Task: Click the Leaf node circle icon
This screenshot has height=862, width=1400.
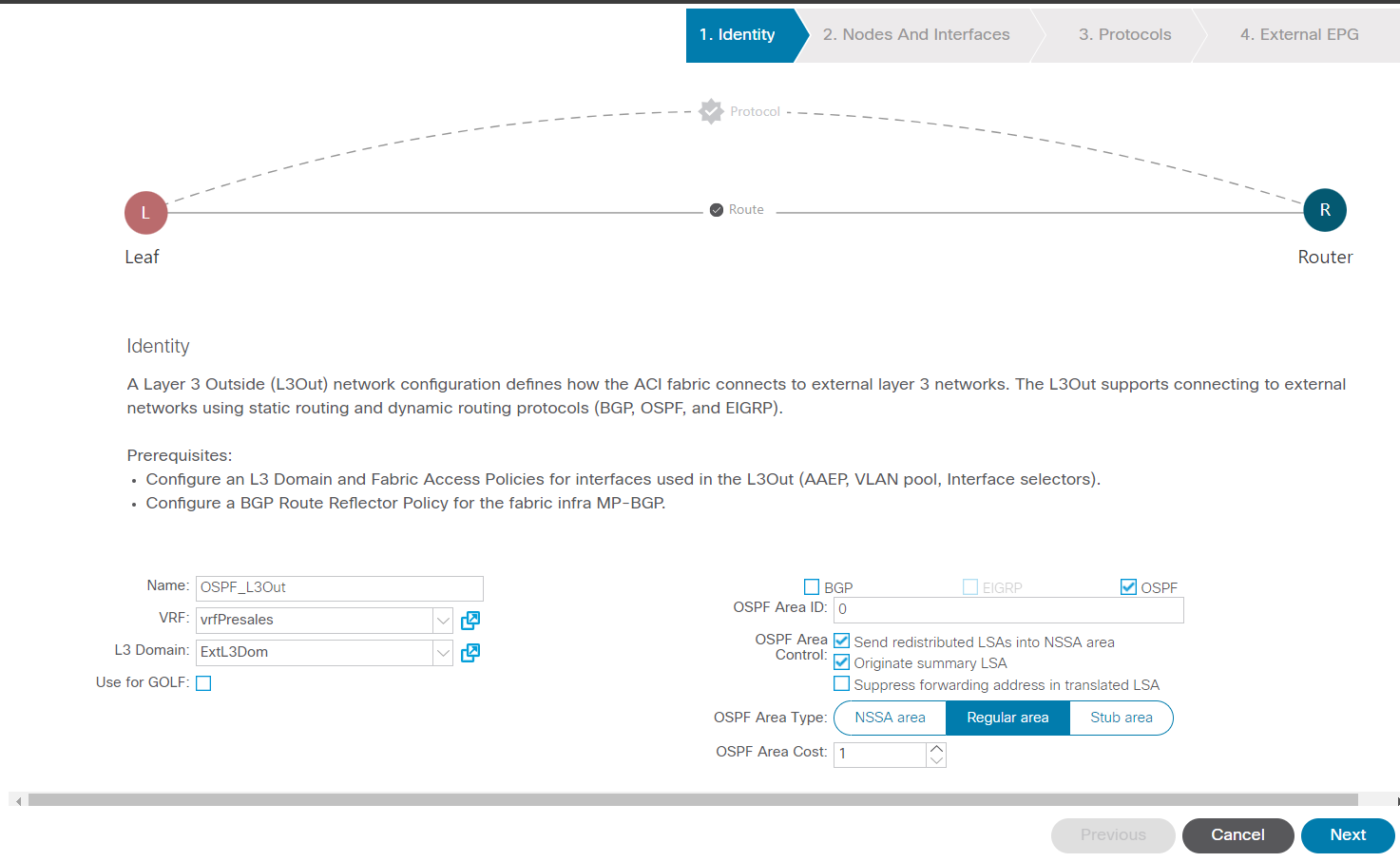Action: coord(146,213)
